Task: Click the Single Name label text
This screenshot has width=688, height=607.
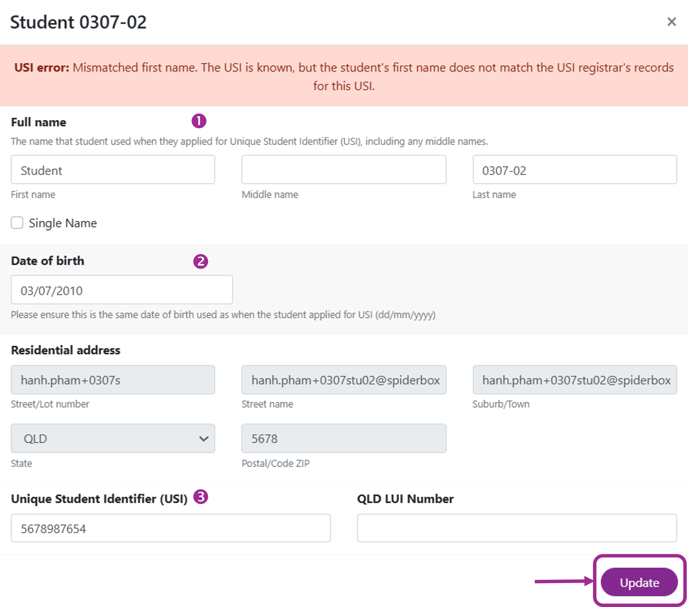Action: [63, 223]
